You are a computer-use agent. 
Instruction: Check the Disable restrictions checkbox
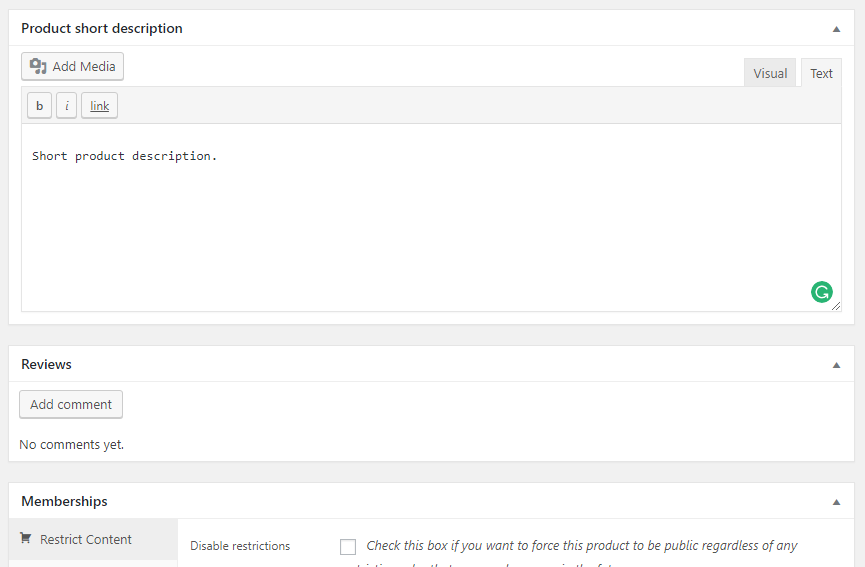coord(348,547)
